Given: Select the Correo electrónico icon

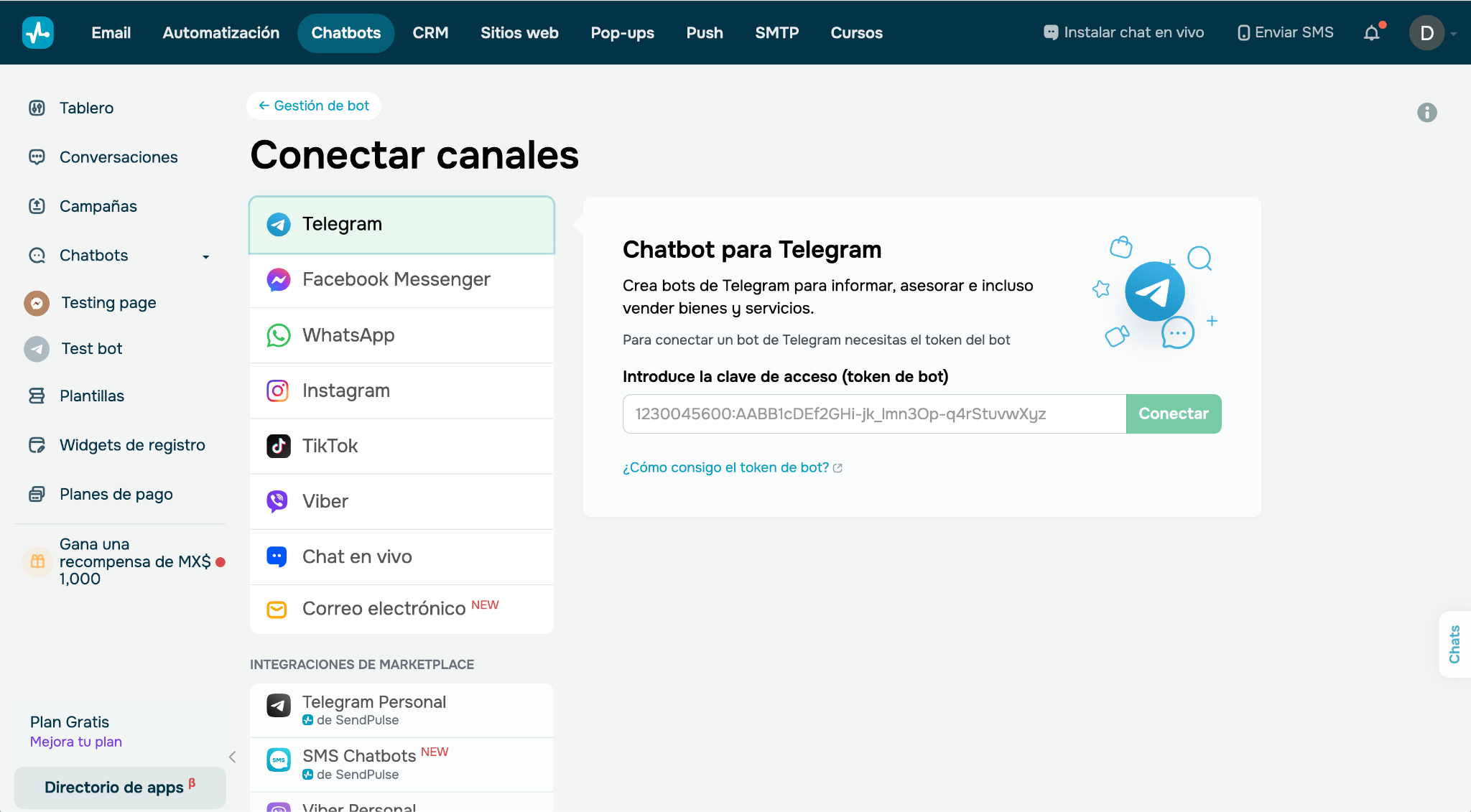Looking at the screenshot, I should click(x=277, y=610).
